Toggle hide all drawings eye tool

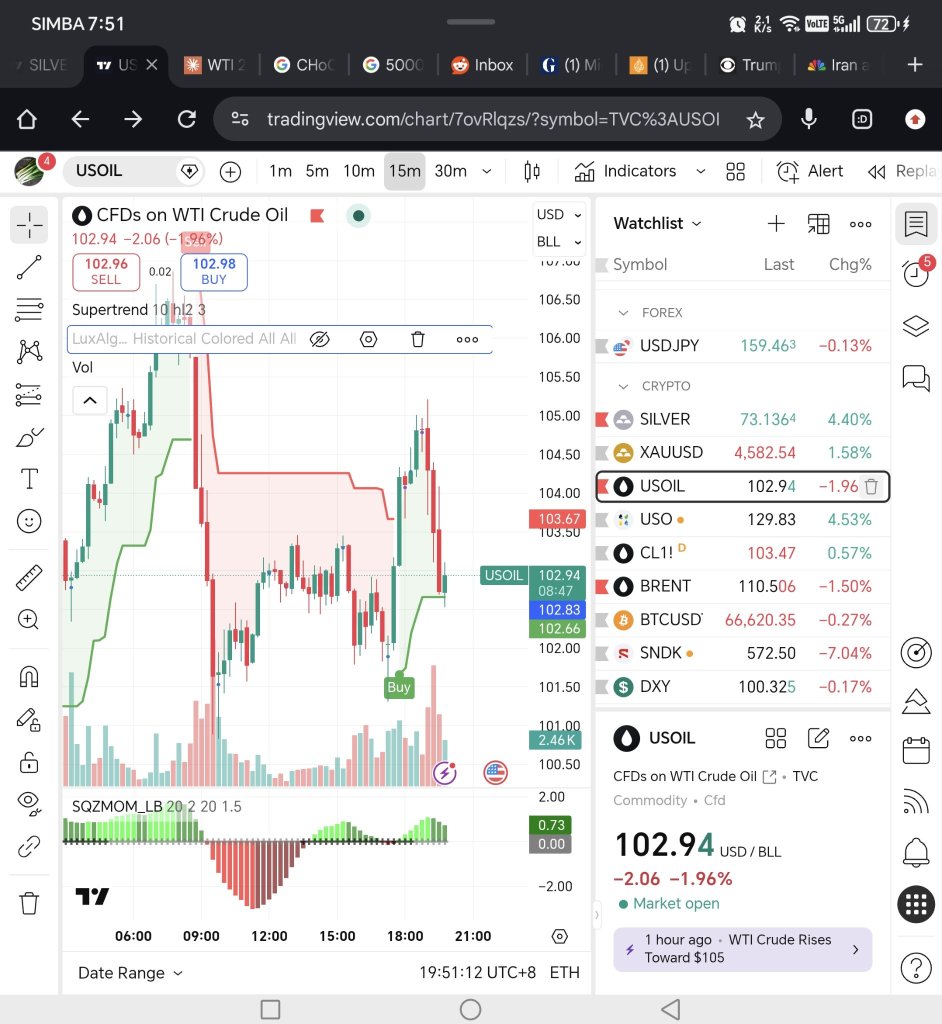(29, 804)
